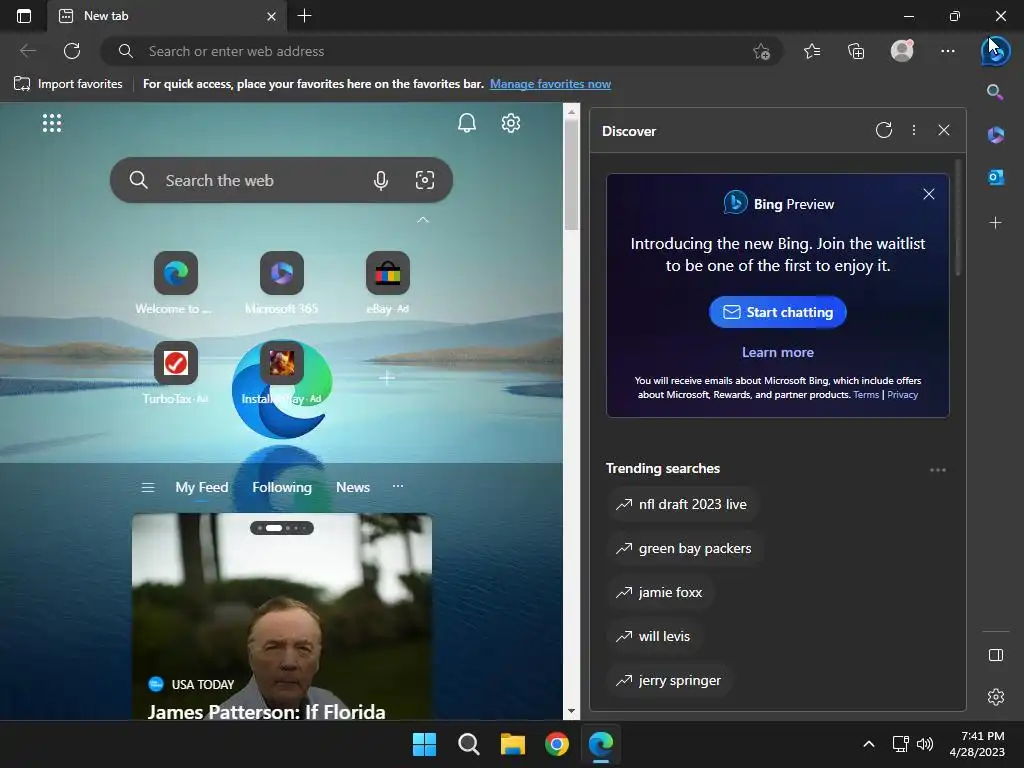The width and height of the screenshot is (1024, 768).
Task: Switch to the Following tab
Action: (x=281, y=487)
